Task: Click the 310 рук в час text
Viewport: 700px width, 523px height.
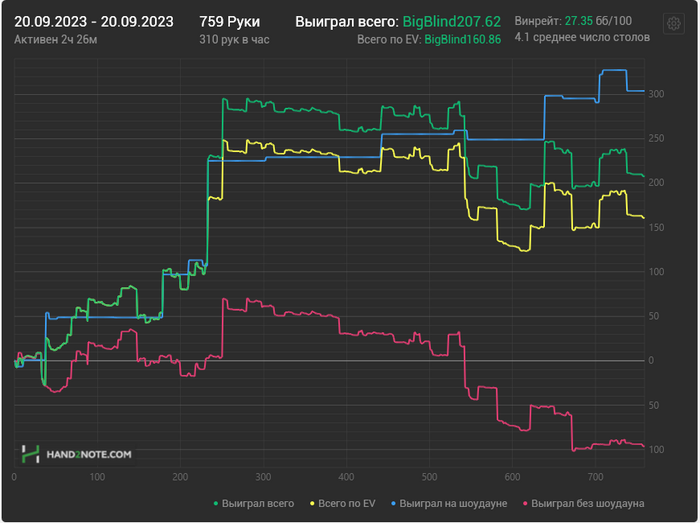Action: [234, 40]
